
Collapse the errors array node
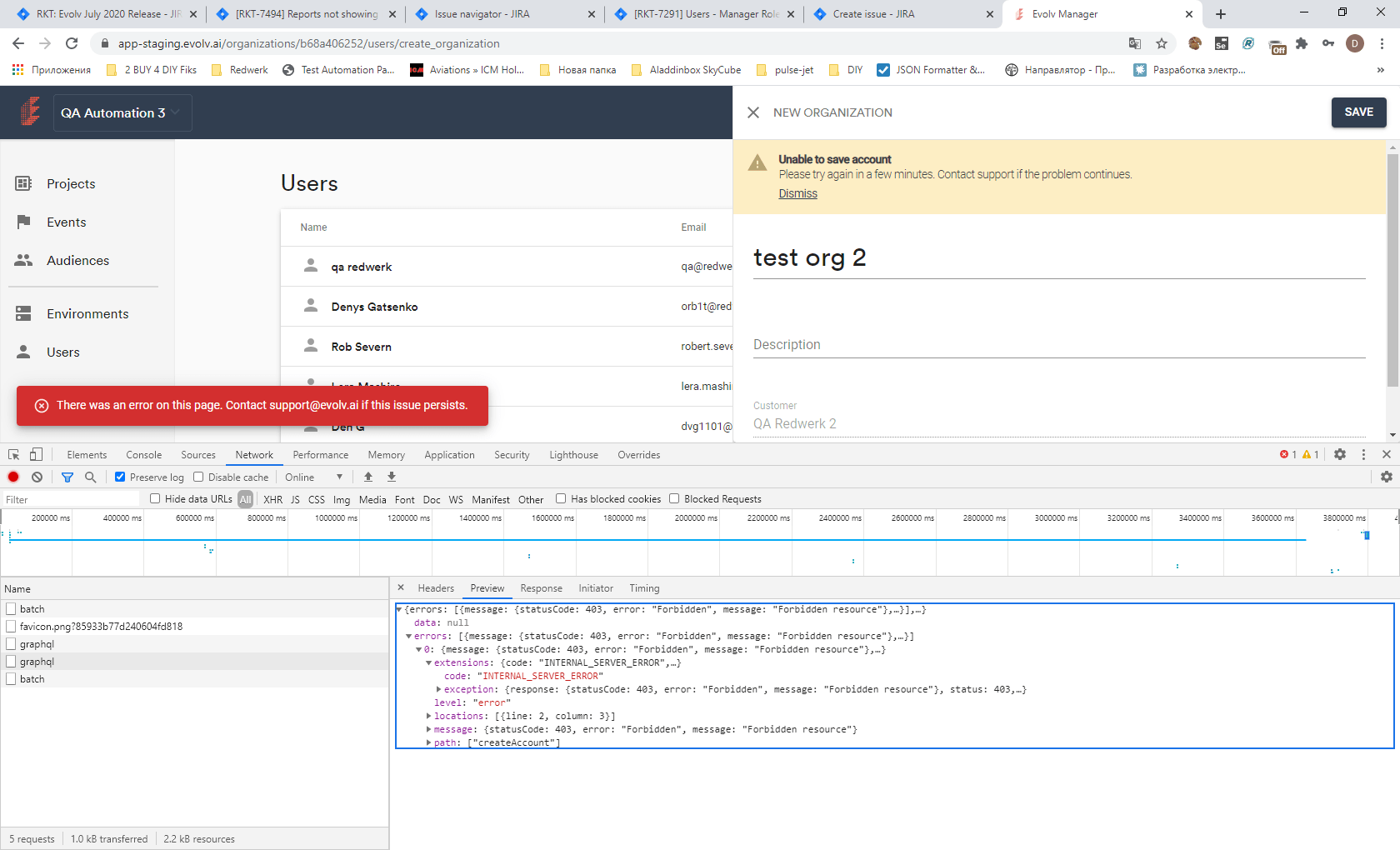click(409, 636)
